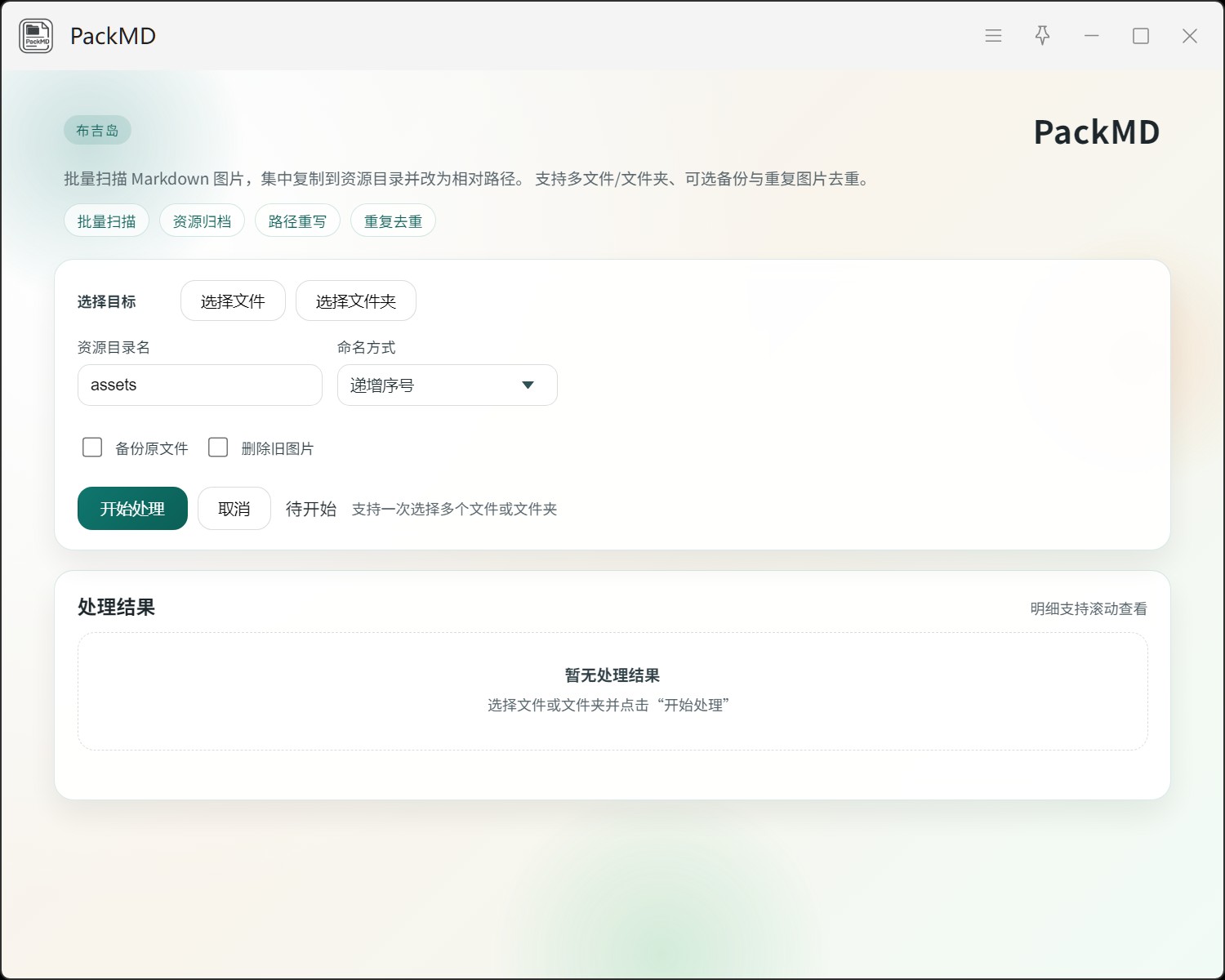
Task: Maximize the PackMD window
Action: click(1141, 36)
